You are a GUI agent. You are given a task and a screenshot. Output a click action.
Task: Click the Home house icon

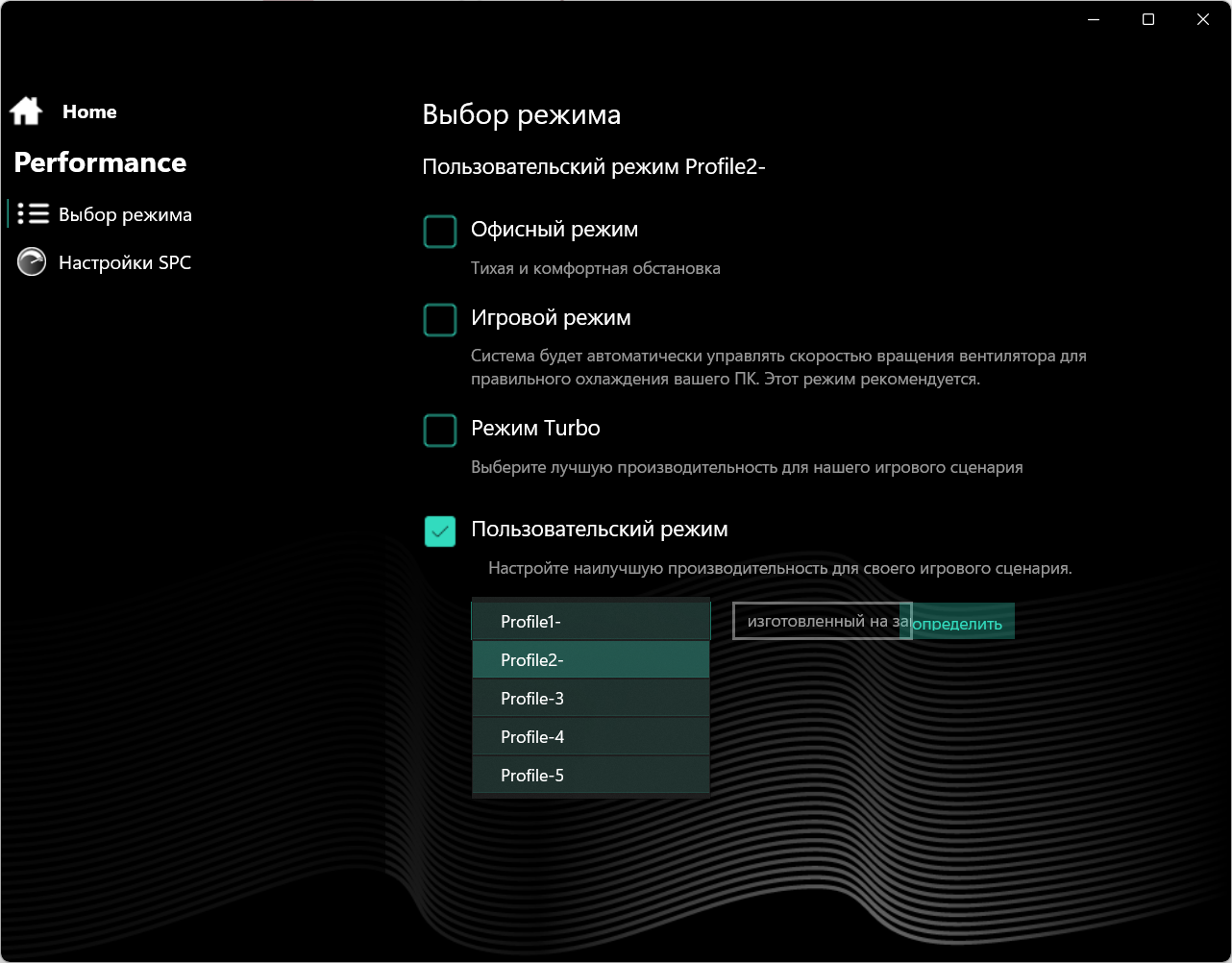click(x=26, y=111)
